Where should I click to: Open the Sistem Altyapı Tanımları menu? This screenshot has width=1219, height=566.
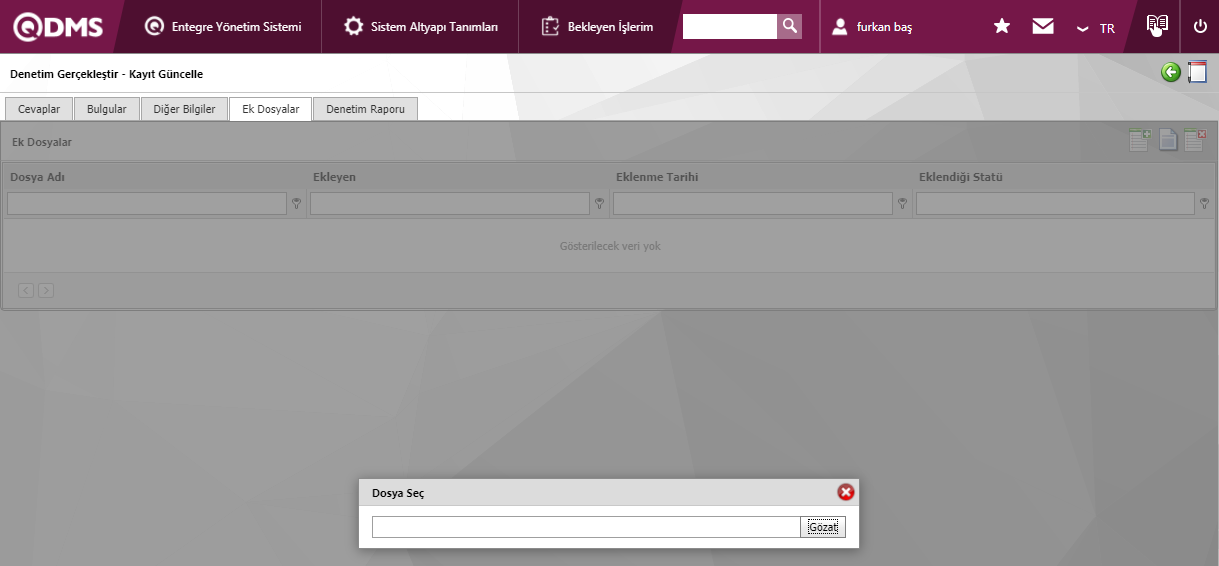pos(421,27)
